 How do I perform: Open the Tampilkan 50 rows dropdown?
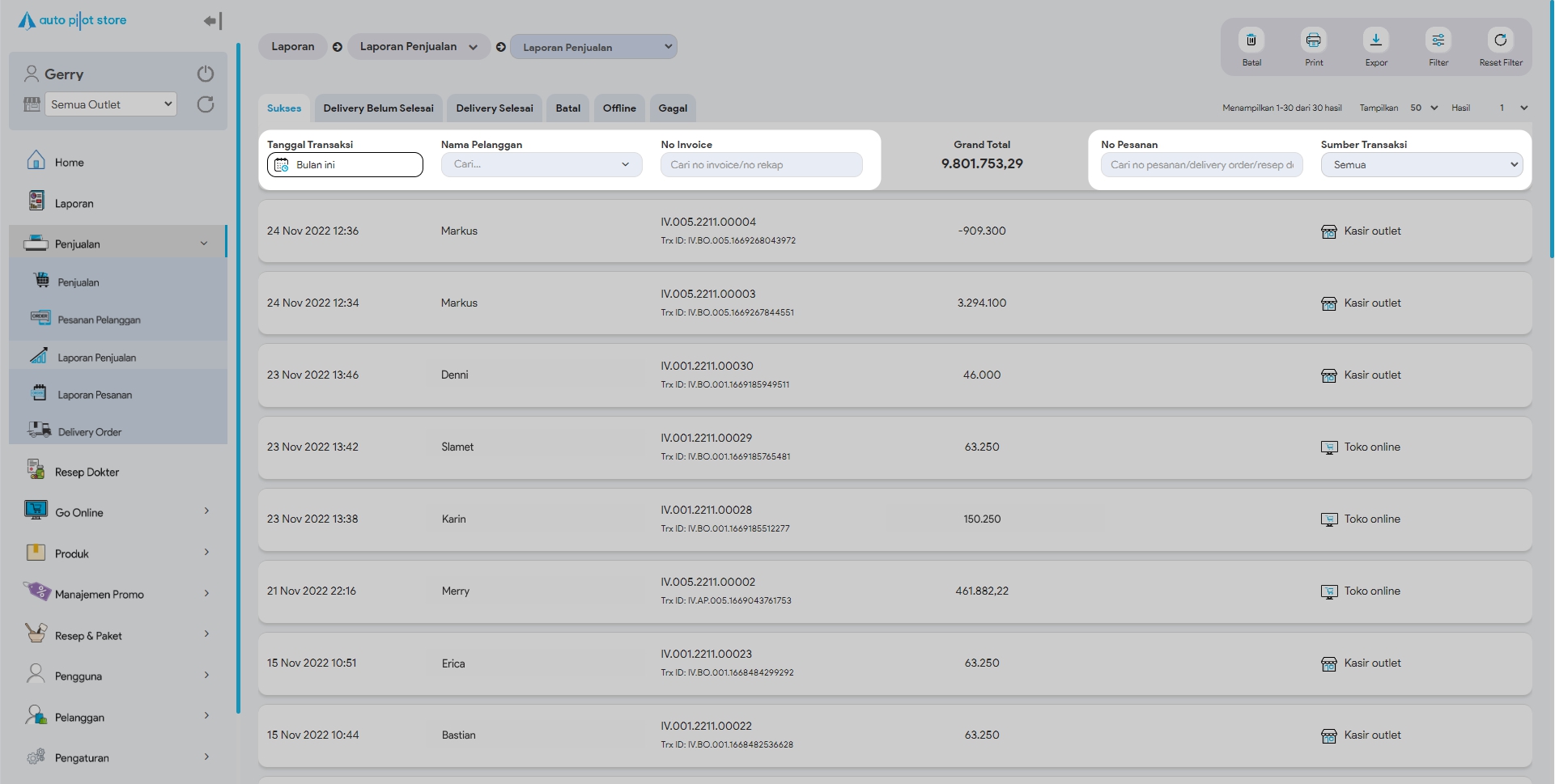pyautogui.click(x=1424, y=108)
